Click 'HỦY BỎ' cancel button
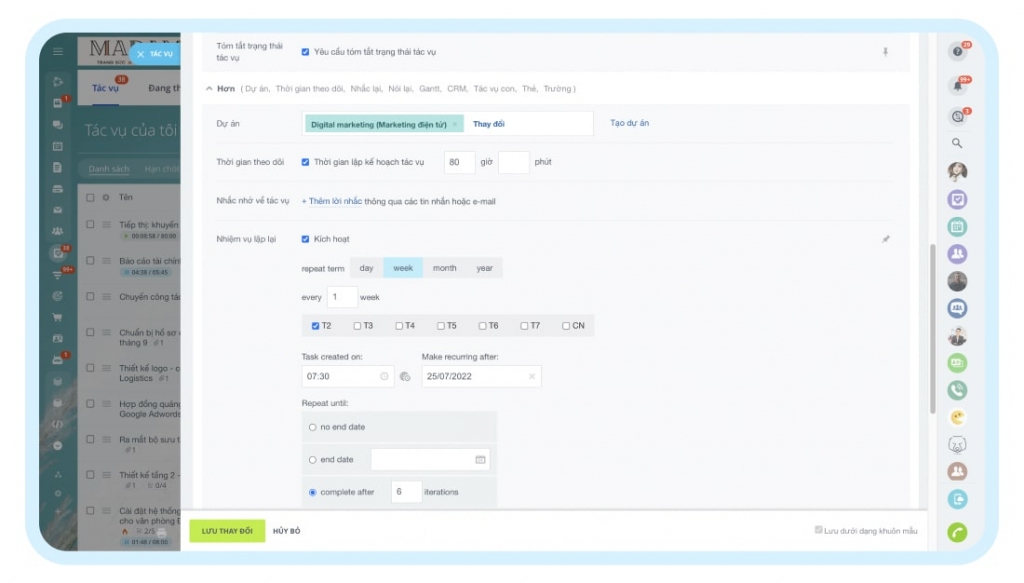The height and width of the screenshot is (583, 1024). click(287, 531)
